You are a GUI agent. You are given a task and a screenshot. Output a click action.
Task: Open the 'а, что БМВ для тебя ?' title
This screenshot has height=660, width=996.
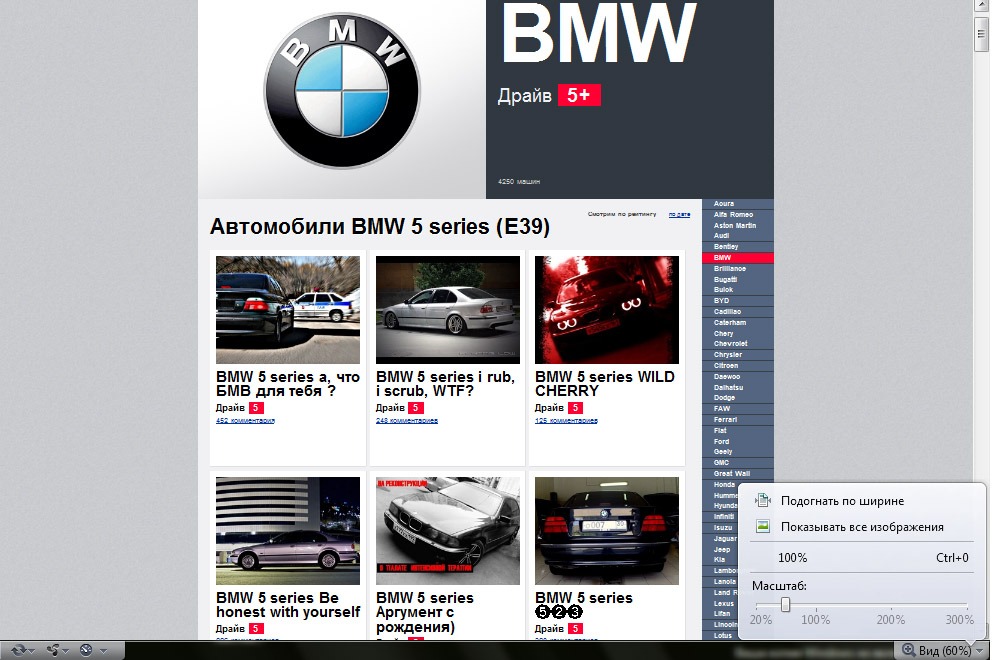288,384
